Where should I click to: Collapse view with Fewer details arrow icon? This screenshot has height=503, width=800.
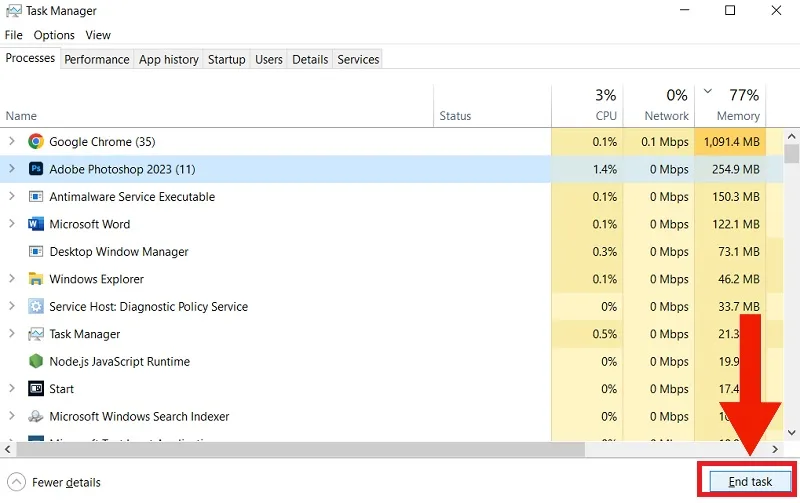coord(16,482)
